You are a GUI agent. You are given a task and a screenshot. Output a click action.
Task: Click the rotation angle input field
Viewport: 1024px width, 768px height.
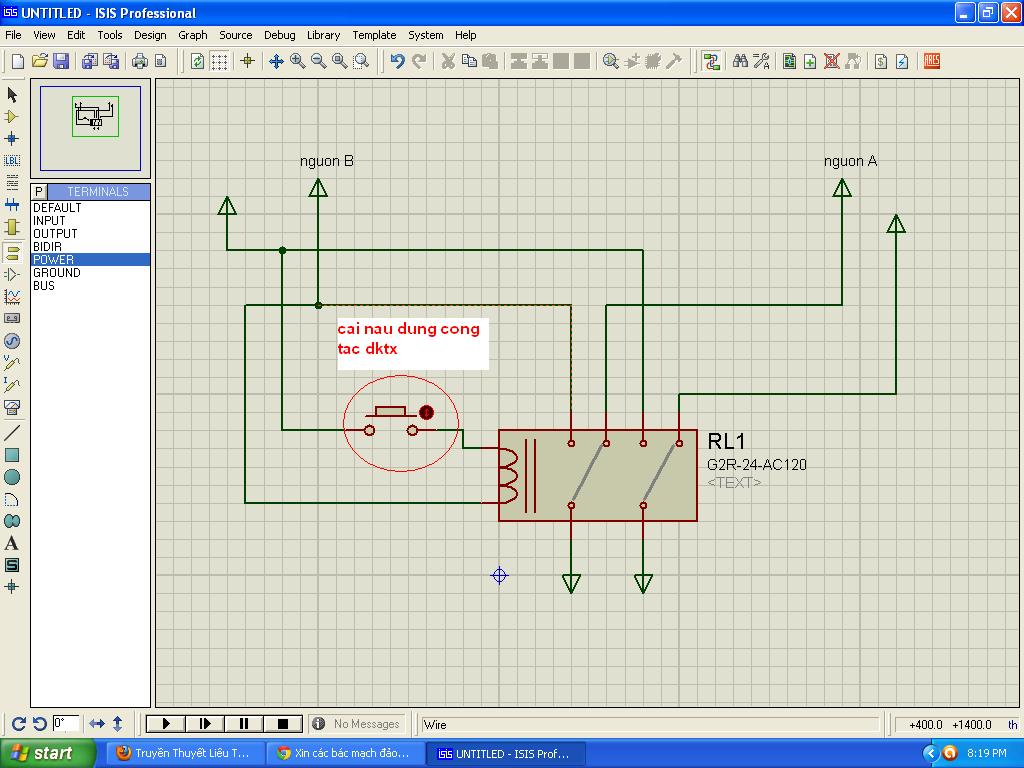point(66,723)
